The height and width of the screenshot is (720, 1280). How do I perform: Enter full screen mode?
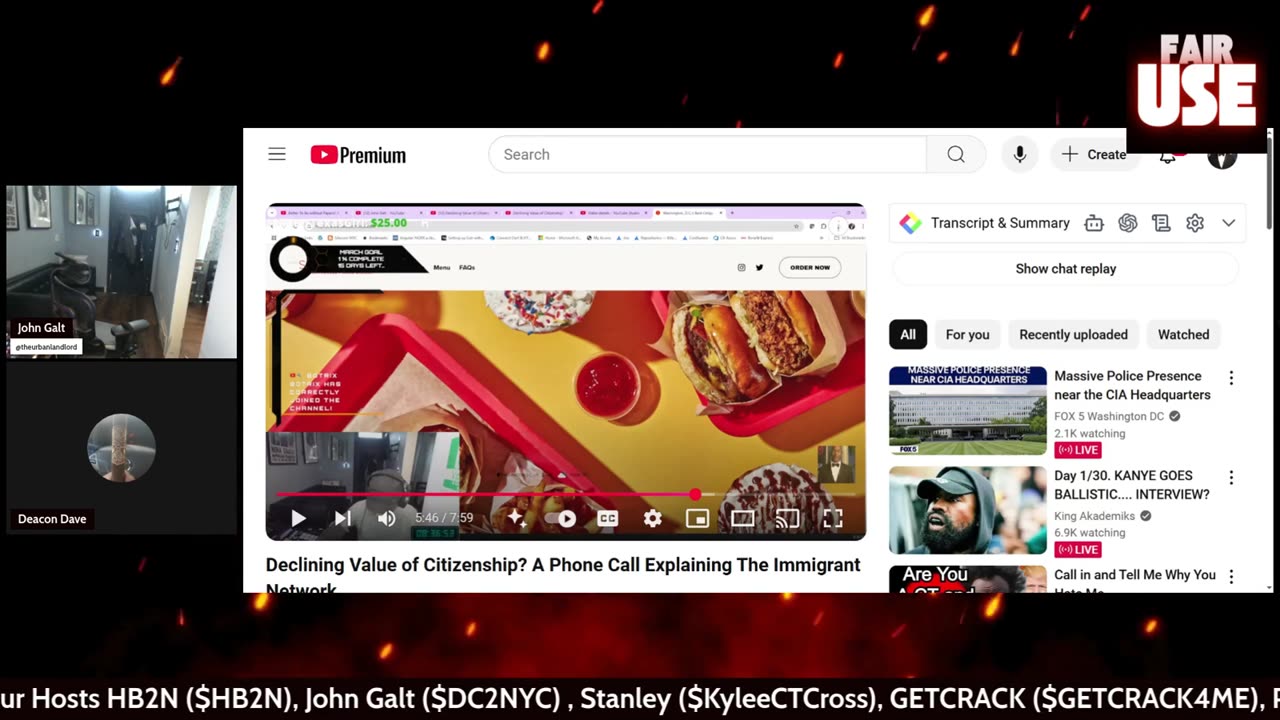[x=832, y=518]
